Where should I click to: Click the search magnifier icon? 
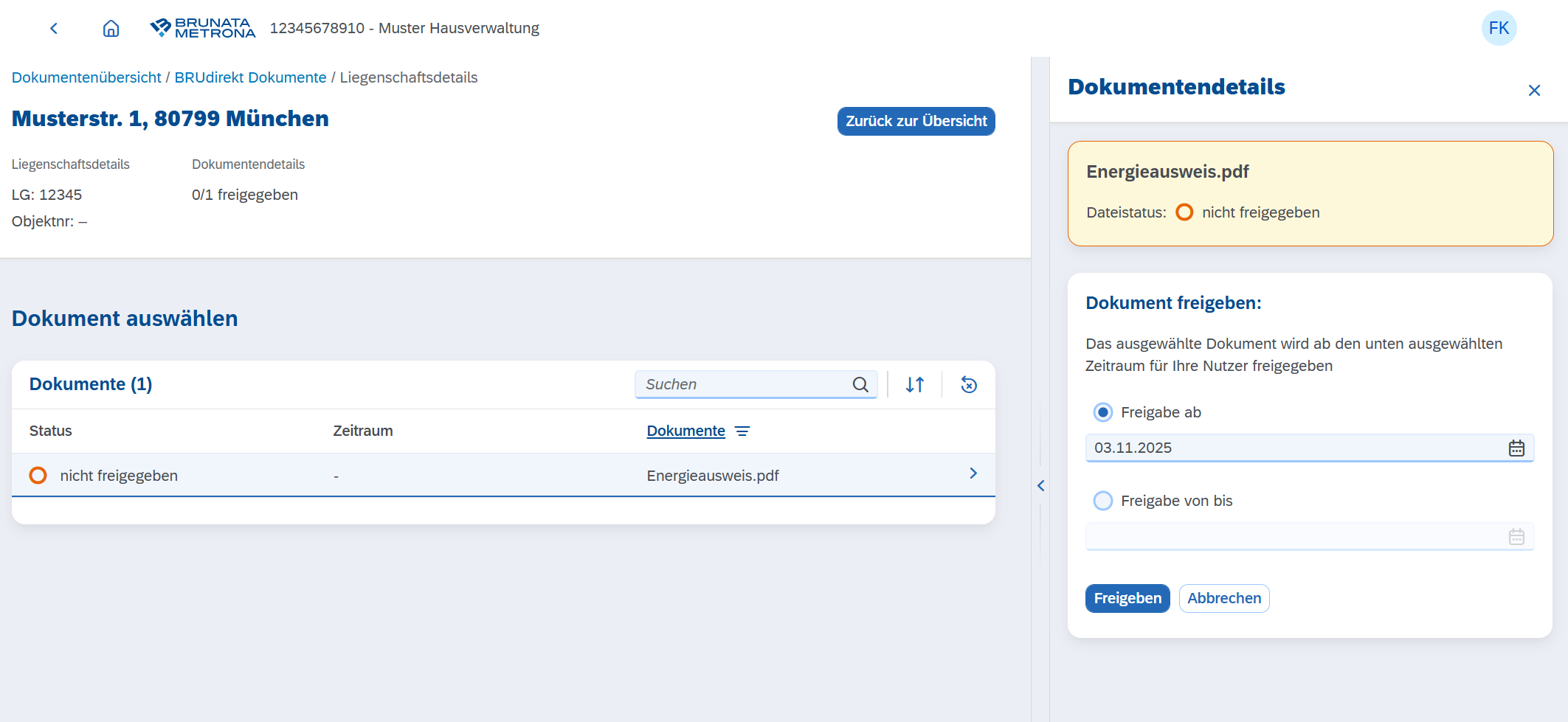(860, 384)
